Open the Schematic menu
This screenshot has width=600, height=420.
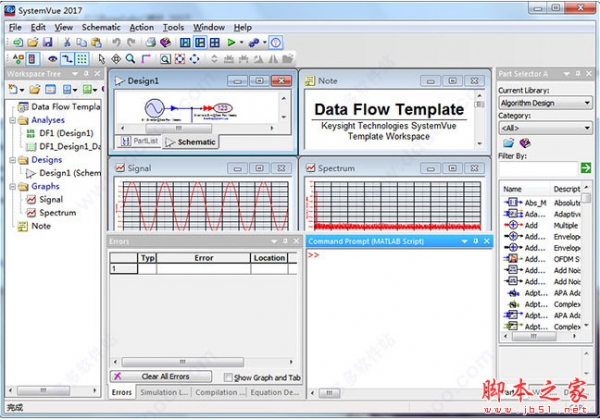(101, 27)
